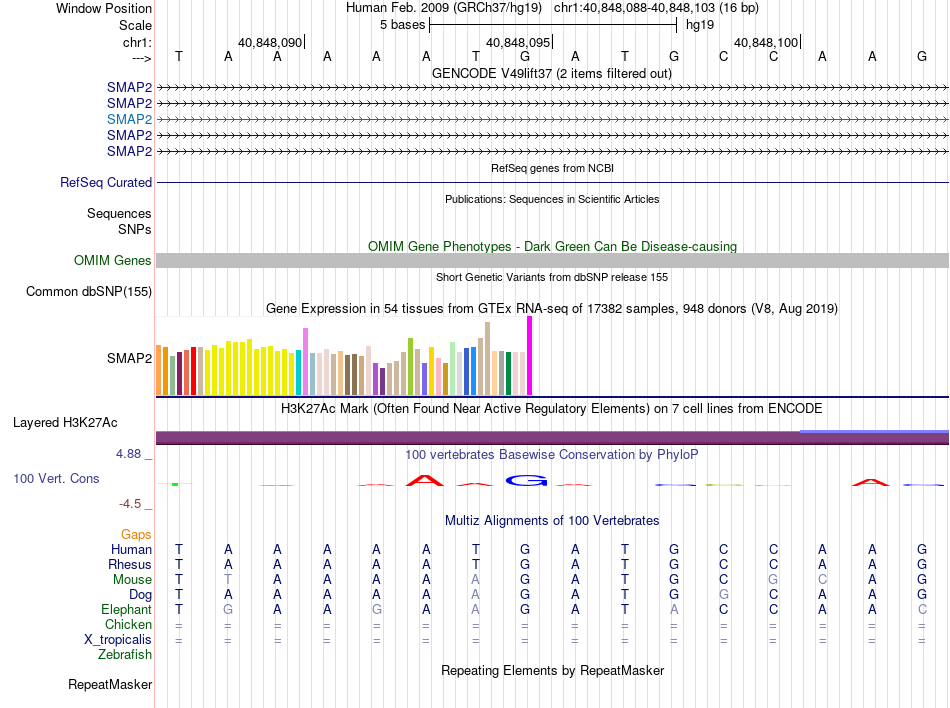
Task: Click the Sequences track label
Action: (x=119, y=213)
